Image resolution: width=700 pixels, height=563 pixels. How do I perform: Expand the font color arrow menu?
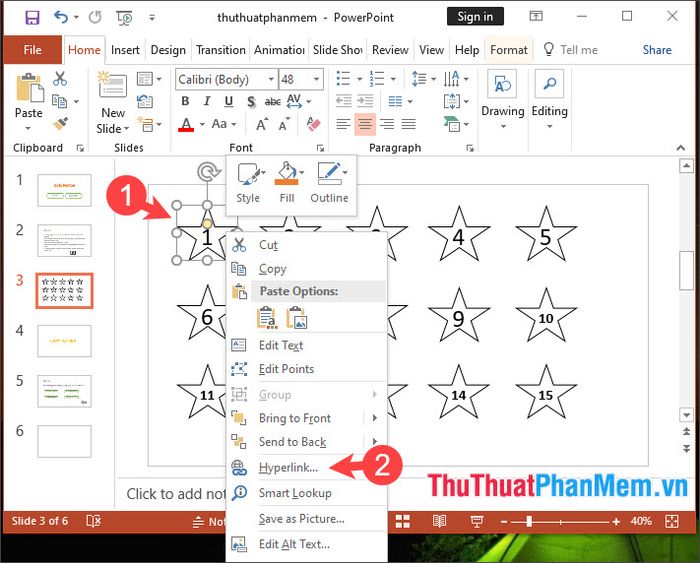[x=202, y=124]
